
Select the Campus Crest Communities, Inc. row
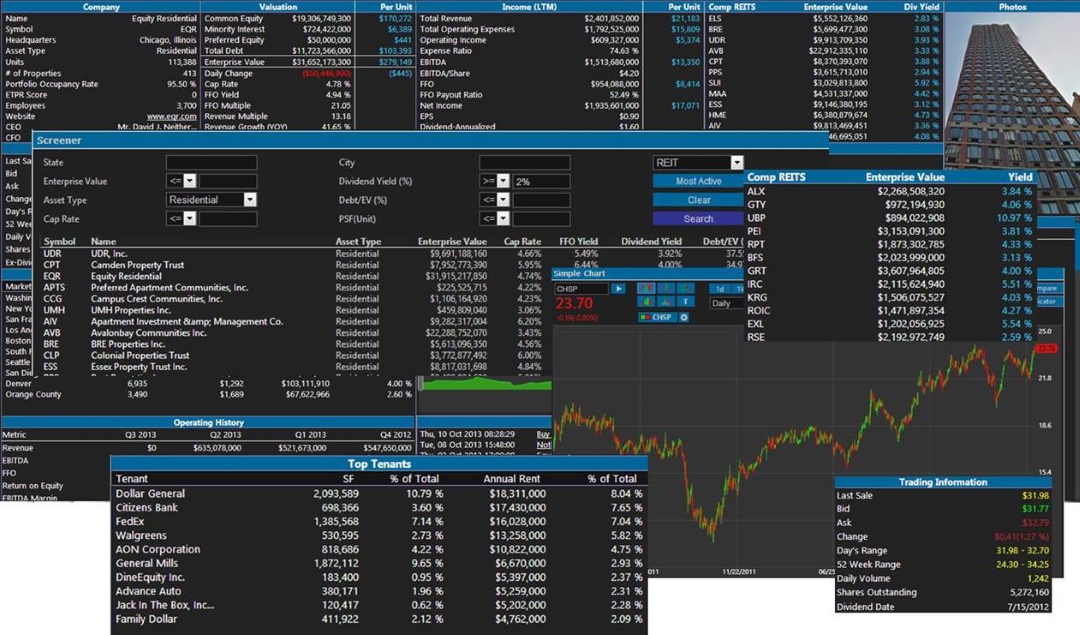(296, 299)
